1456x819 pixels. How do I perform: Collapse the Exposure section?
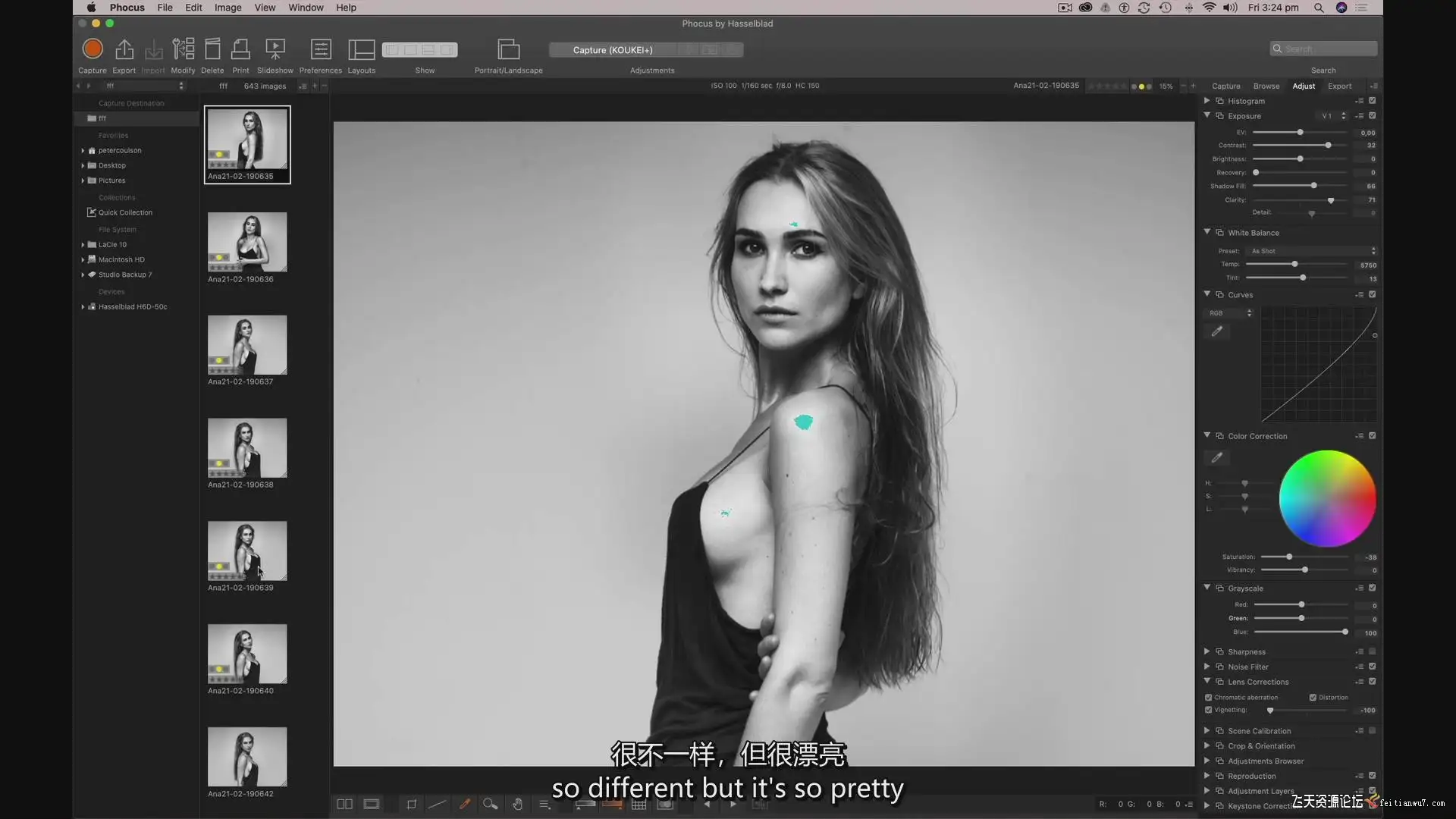(x=1207, y=115)
